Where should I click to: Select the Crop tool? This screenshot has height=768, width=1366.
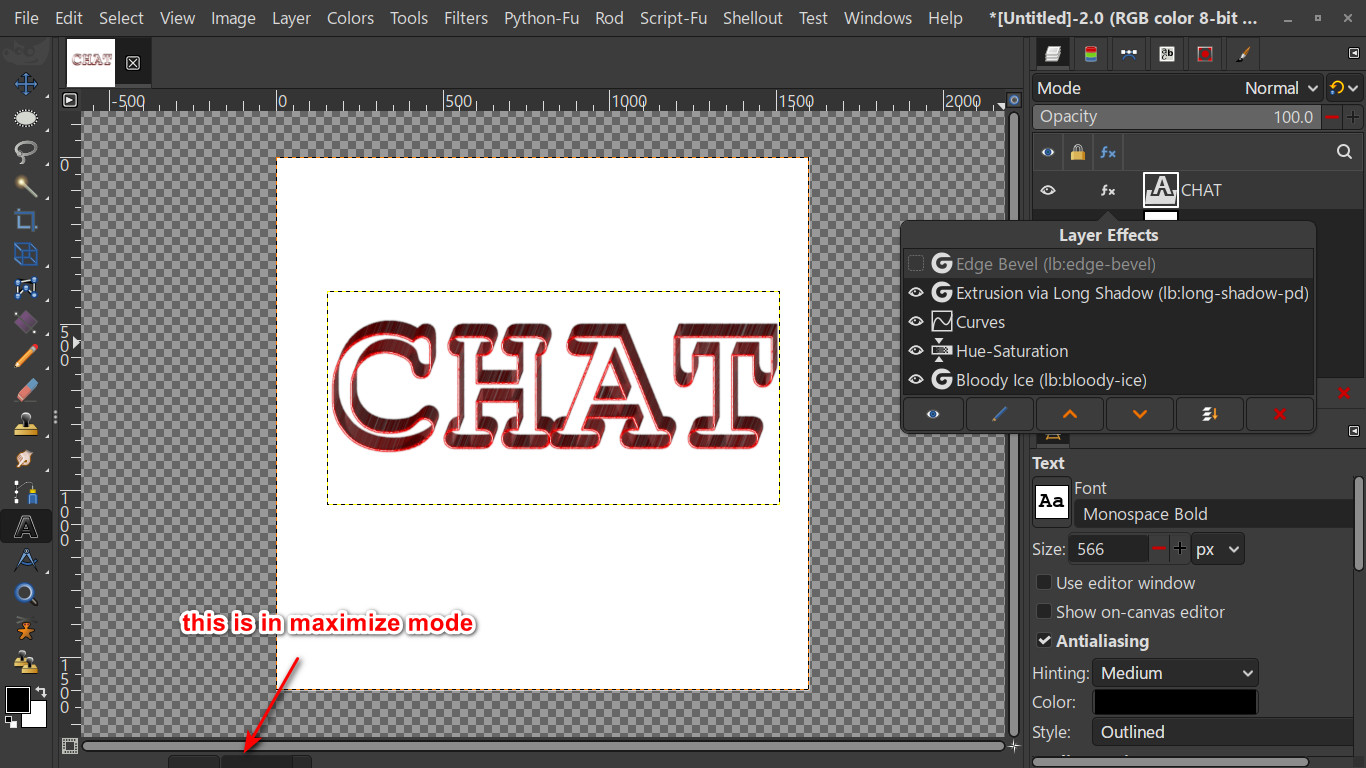point(26,220)
